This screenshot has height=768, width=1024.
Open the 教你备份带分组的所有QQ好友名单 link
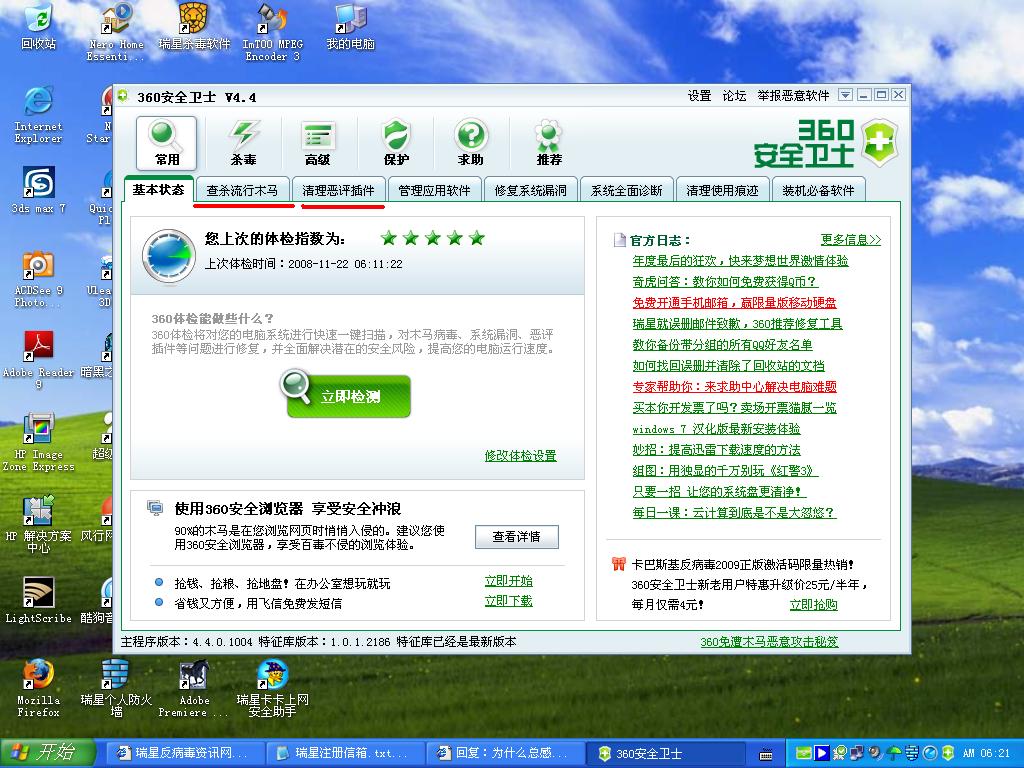722,344
